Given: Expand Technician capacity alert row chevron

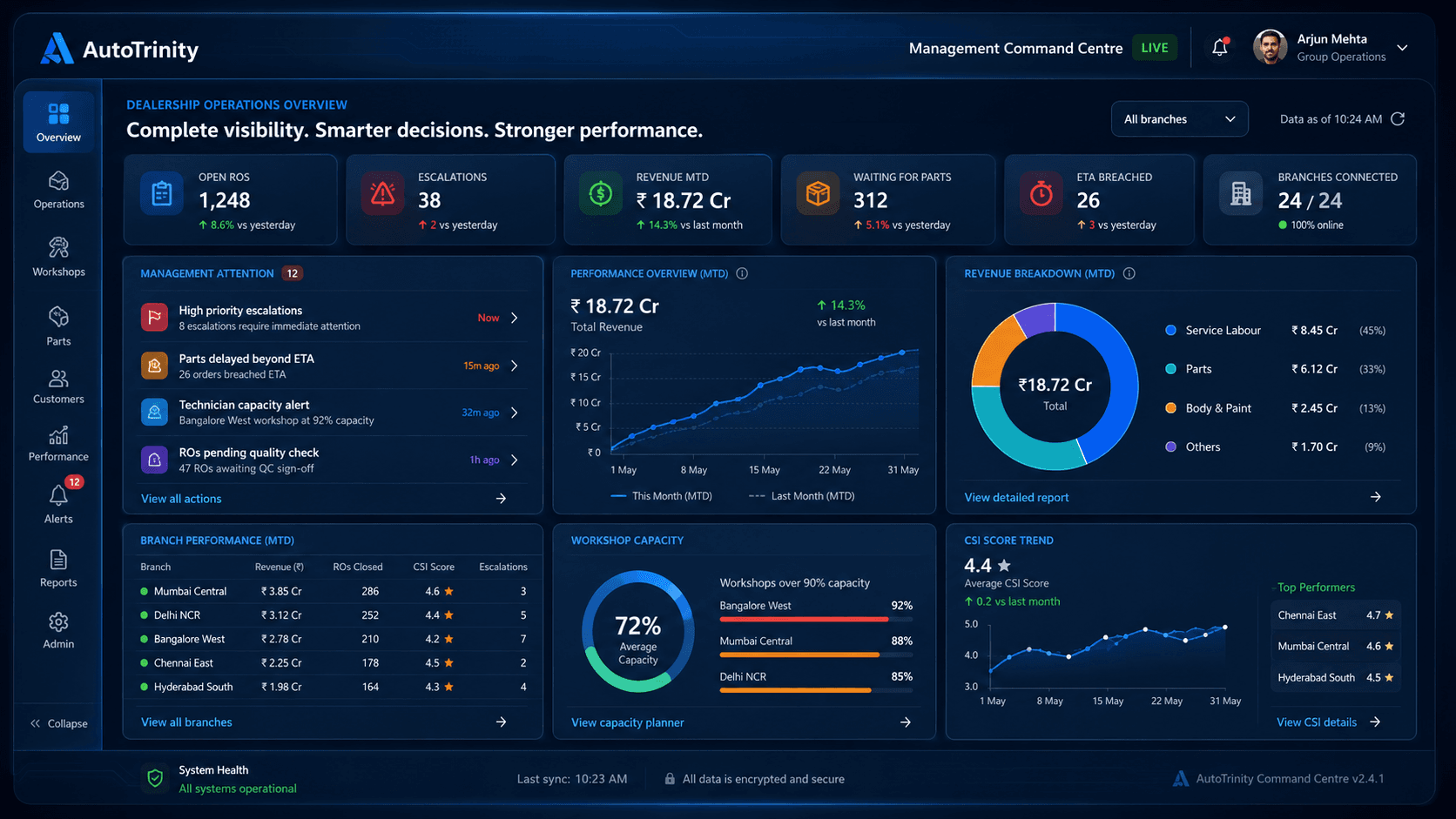Looking at the screenshot, I should pos(515,413).
